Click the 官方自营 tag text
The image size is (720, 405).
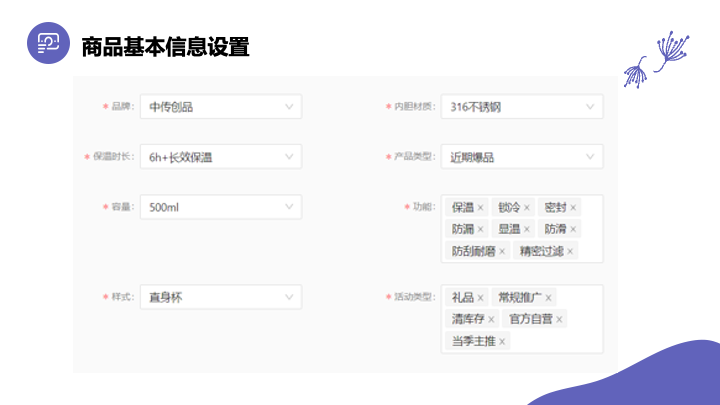point(531,319)
